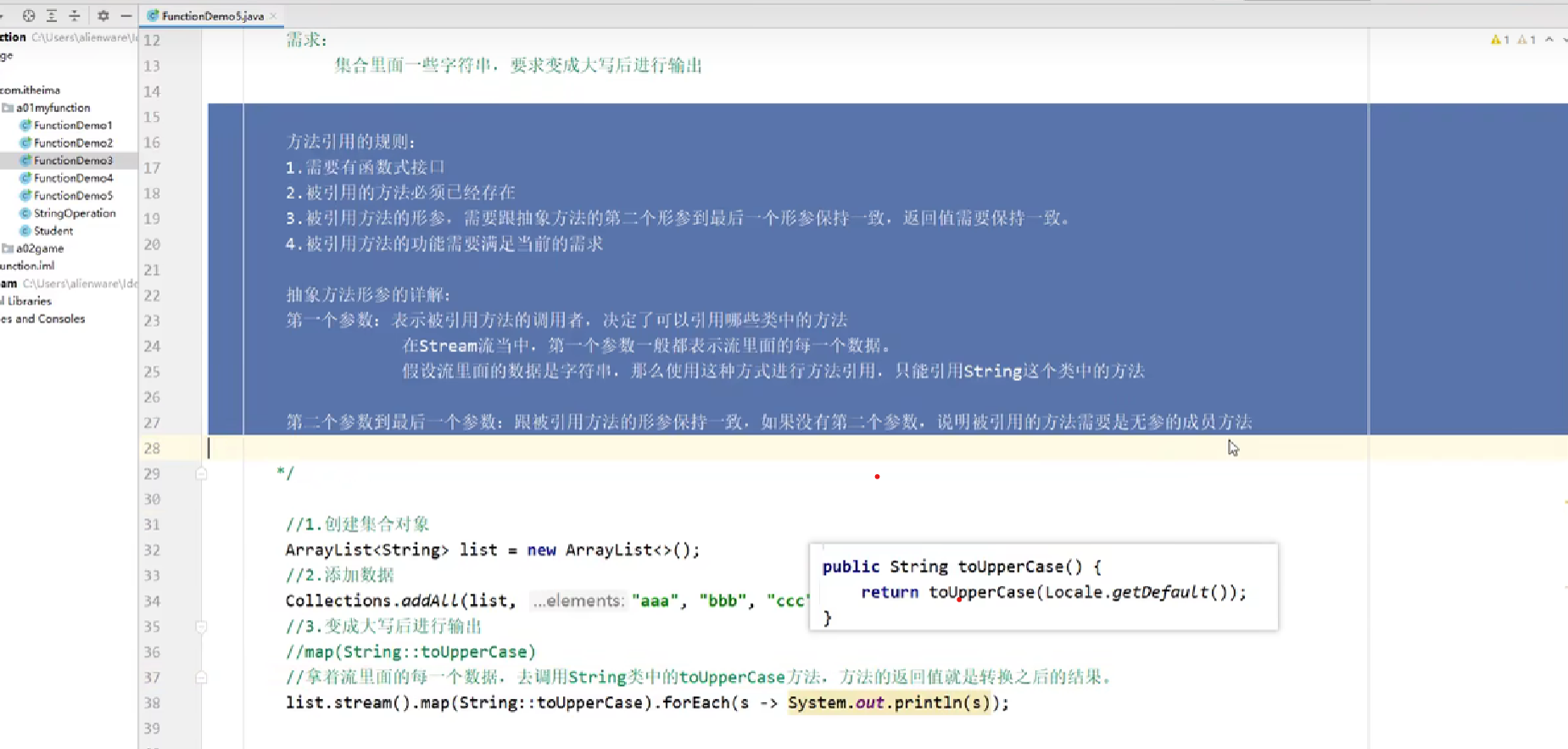Click the fold marker at line 29
1568x749 pixels.
point(201,473)
